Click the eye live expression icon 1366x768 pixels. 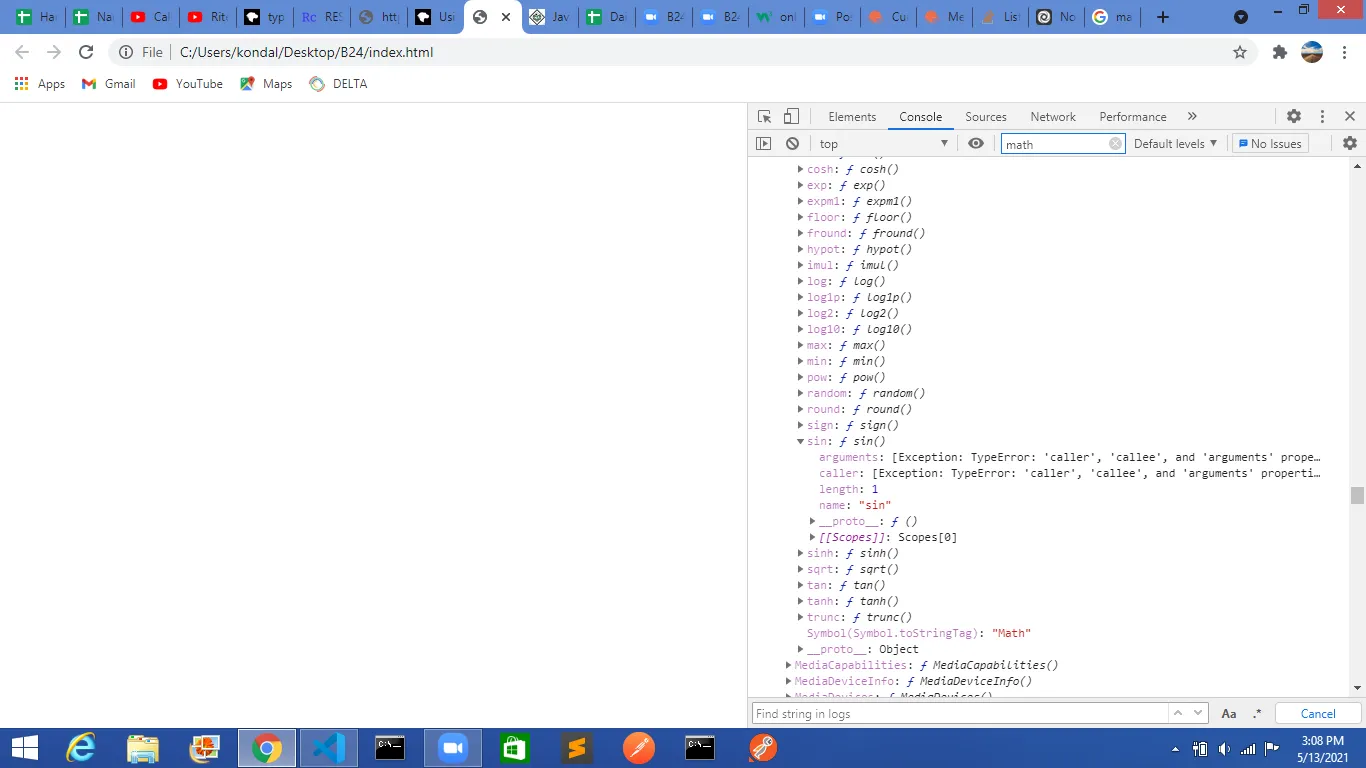tap(976, 144)
